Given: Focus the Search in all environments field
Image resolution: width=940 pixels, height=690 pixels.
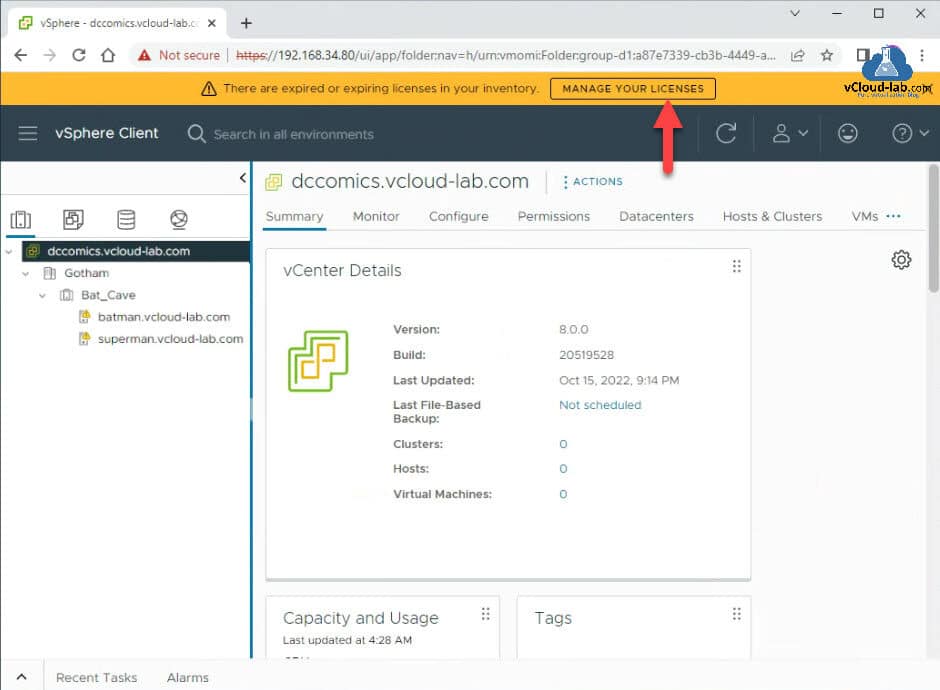Looking at the screenshot, I should (x=294, y=134).
